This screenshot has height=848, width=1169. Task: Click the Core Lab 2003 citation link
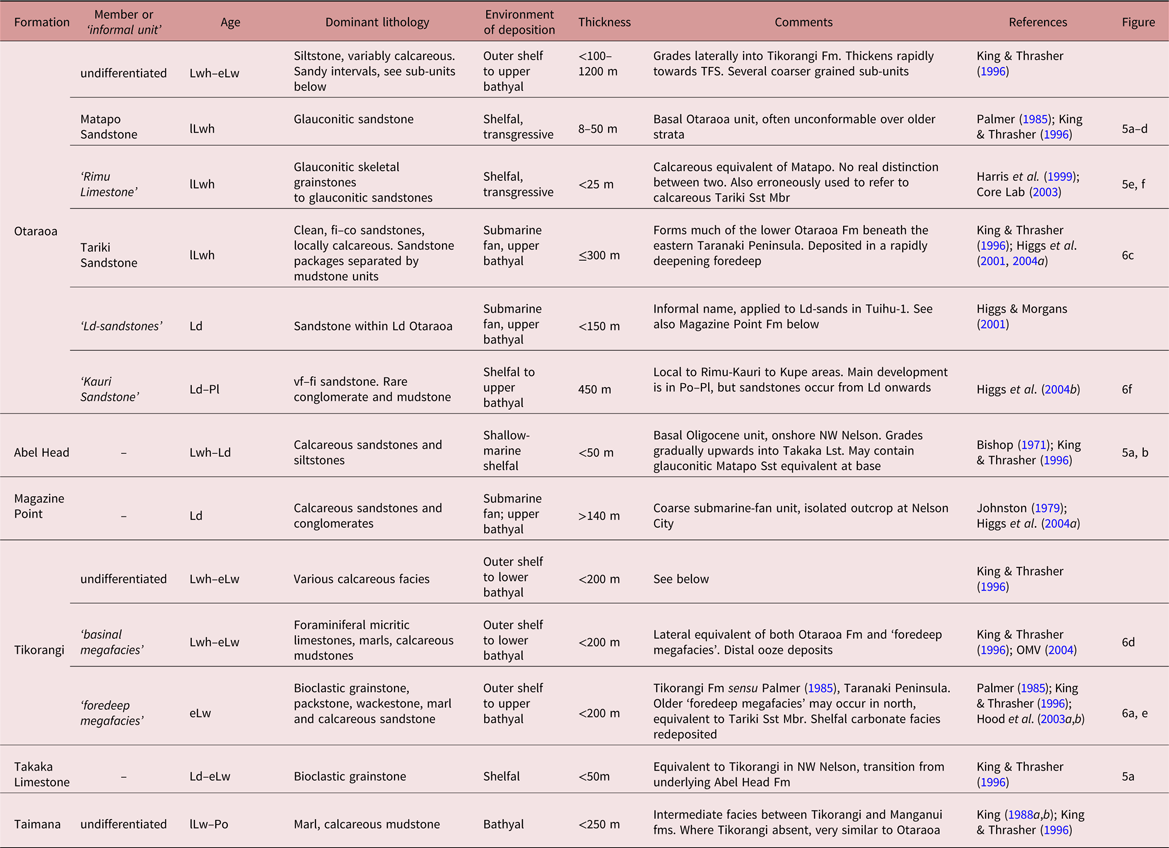point(1045,191)
